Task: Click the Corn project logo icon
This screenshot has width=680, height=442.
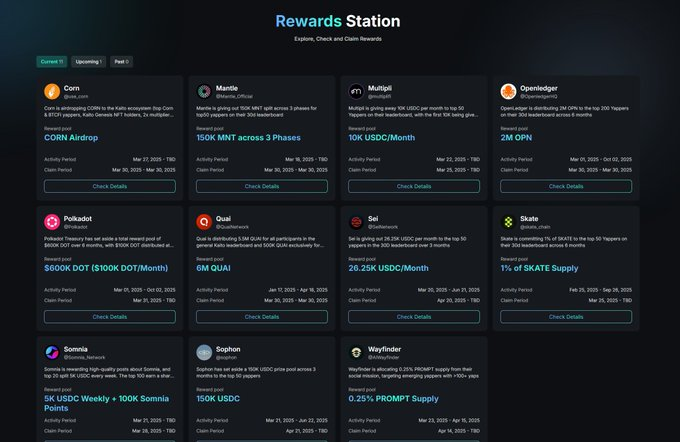Action: (x=52, y=92)
